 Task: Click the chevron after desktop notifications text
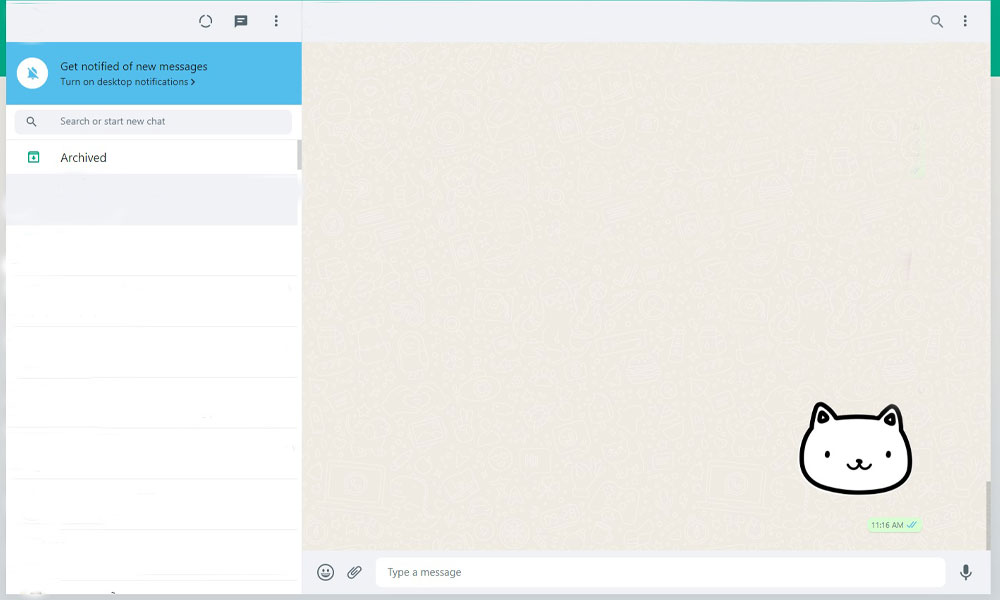click(x=193, y=82)
